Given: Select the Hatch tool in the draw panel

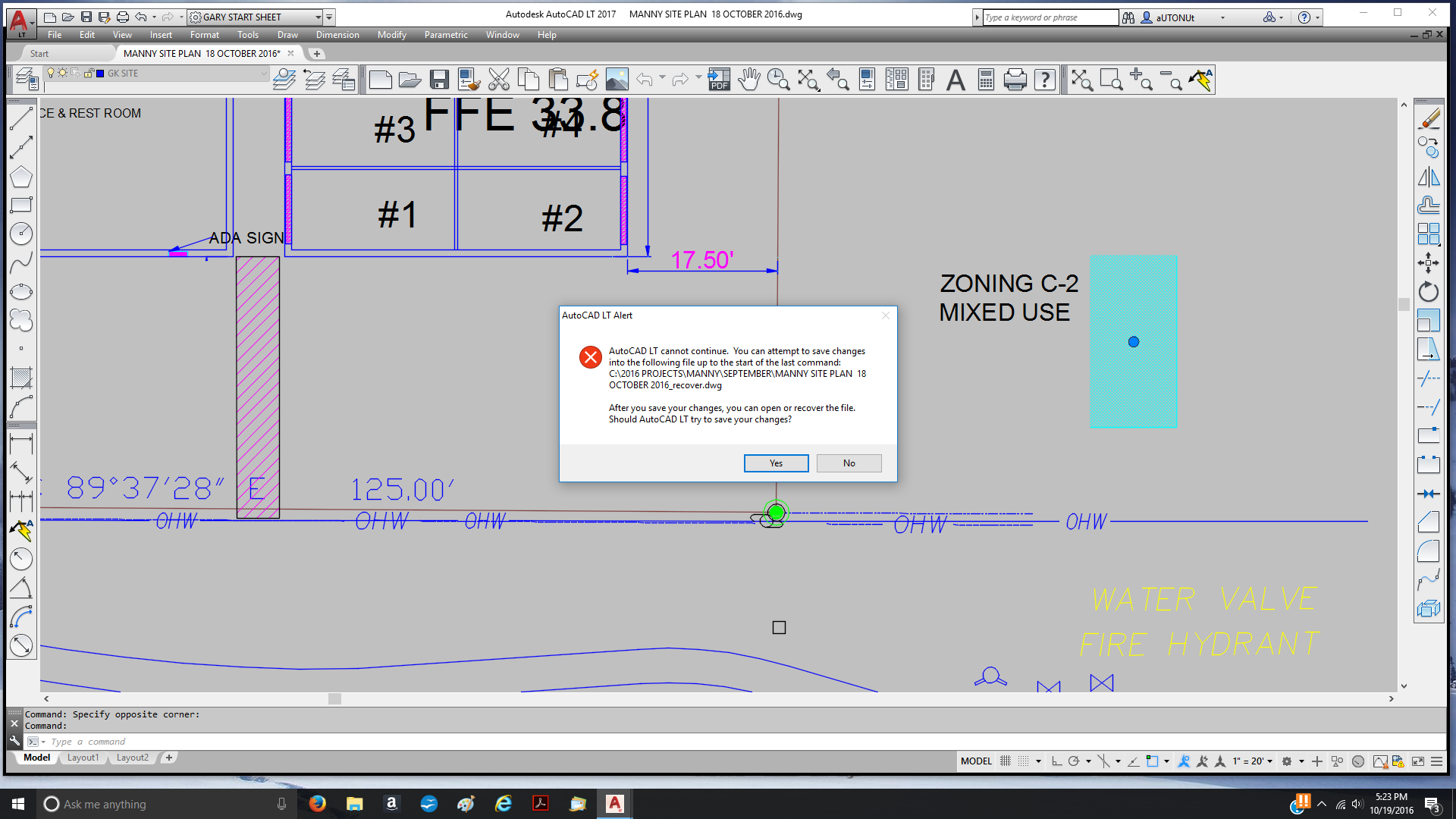Looking at the screenshot, I should pyautogui.click(x=21, y=377).
